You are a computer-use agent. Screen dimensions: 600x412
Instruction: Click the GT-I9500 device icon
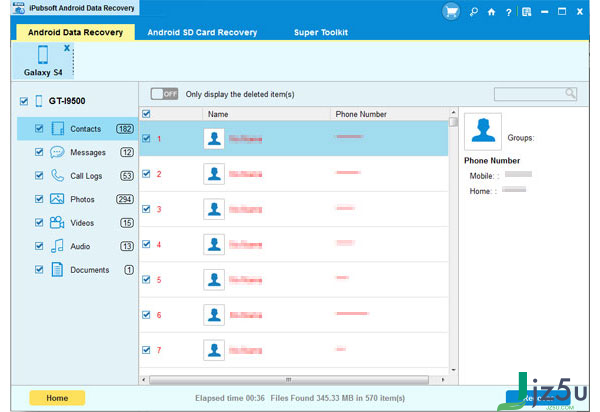39,101
